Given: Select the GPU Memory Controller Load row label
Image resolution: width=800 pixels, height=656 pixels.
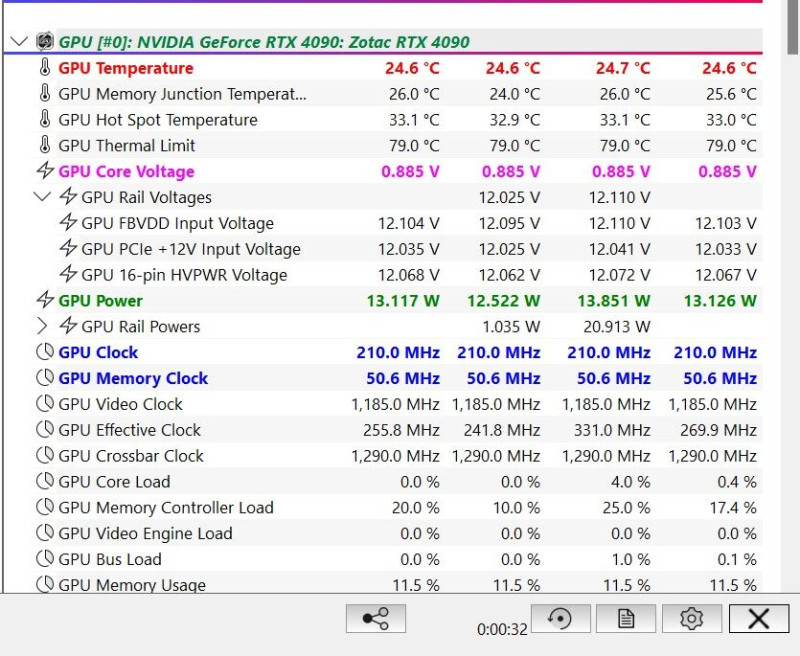Looking at the screenshot, I should (x=166, y=508).
